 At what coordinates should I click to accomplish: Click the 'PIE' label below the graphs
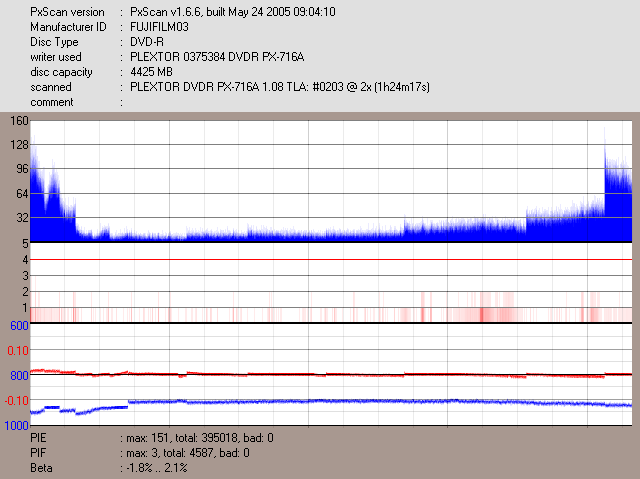(38, 438)
